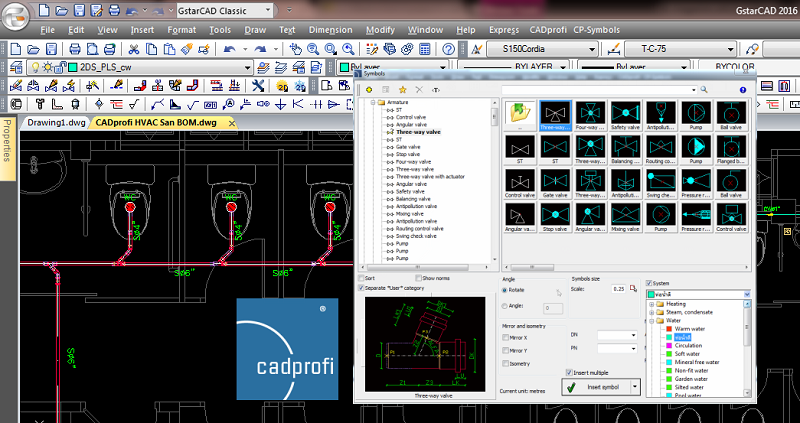This screenshot has width=800, height=423.
Task: Enable the Sort checkbox
Action: point(362,278)
